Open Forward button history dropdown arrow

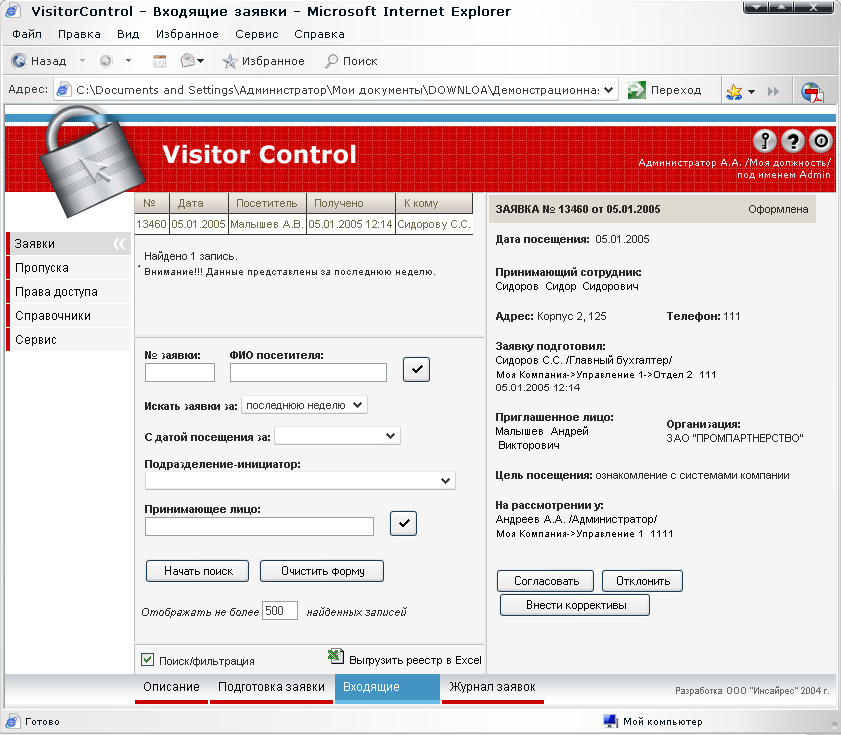point(128,61)
